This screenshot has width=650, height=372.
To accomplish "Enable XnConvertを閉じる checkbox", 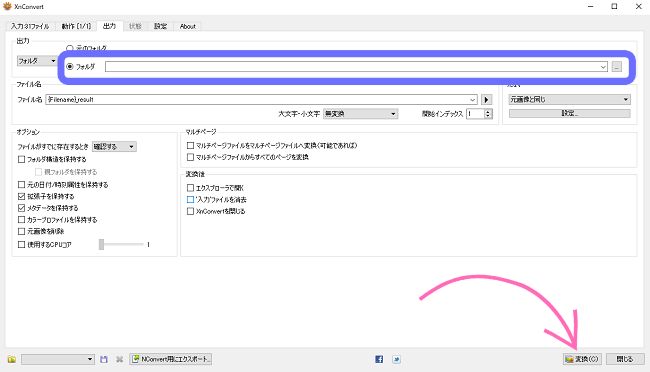I will [x=190, y=211].
